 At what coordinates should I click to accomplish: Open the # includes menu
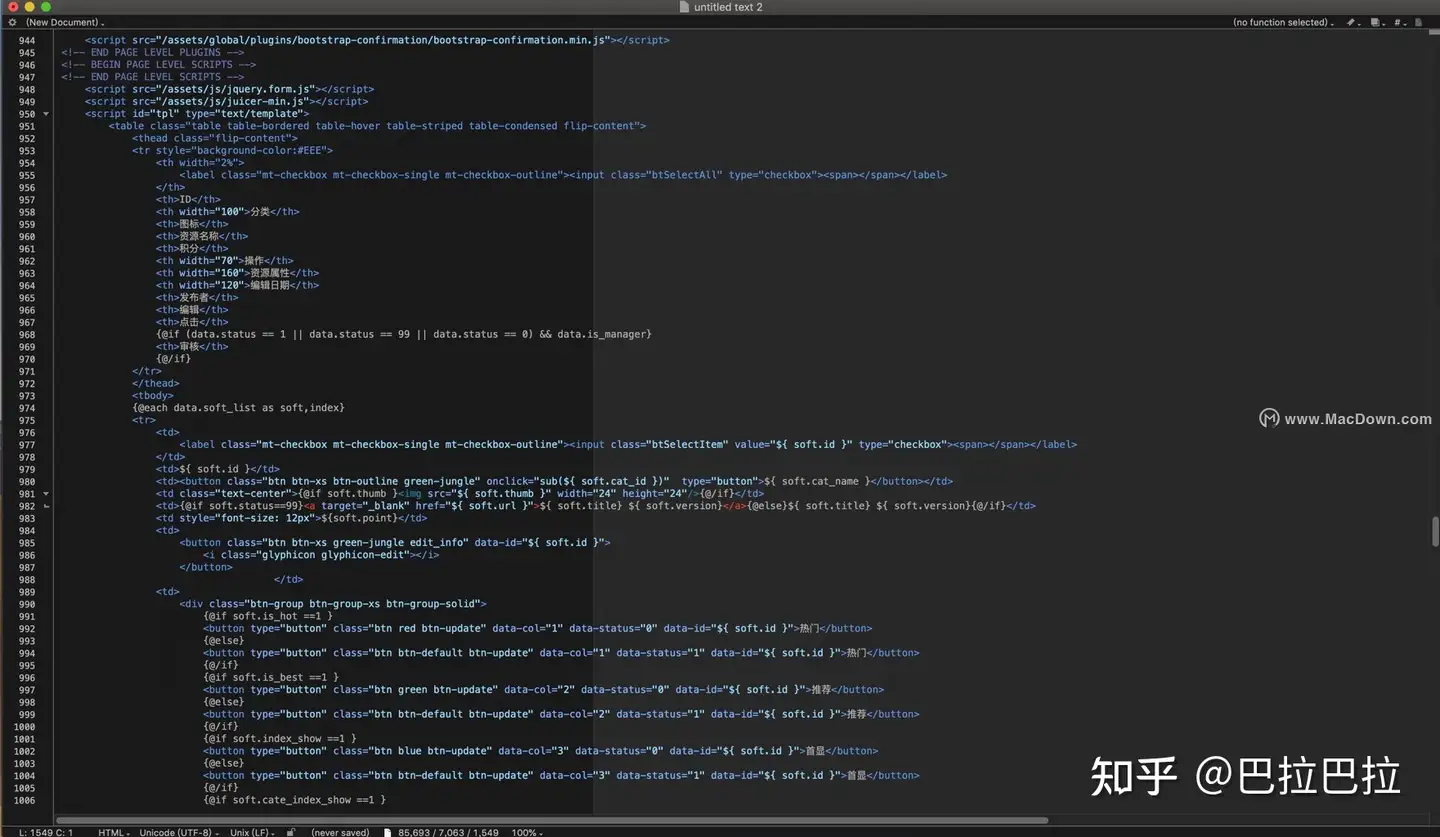(x=1402, y=22)
